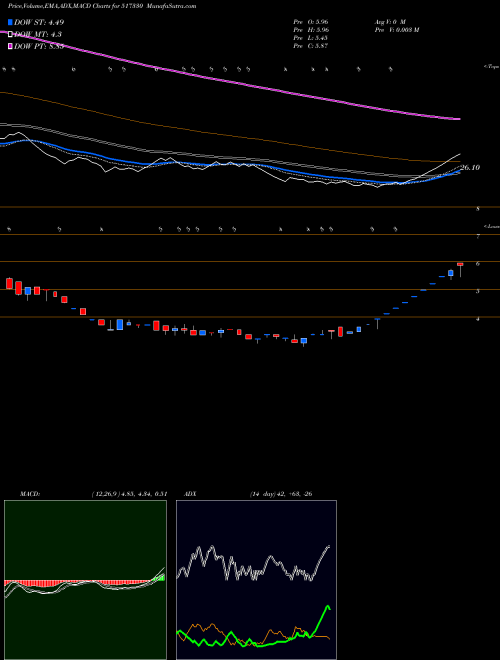The height and width of the screenshot is (660, 500).
Task: Click the 'Pre L' low value
Action: click(x=311, y=38)
